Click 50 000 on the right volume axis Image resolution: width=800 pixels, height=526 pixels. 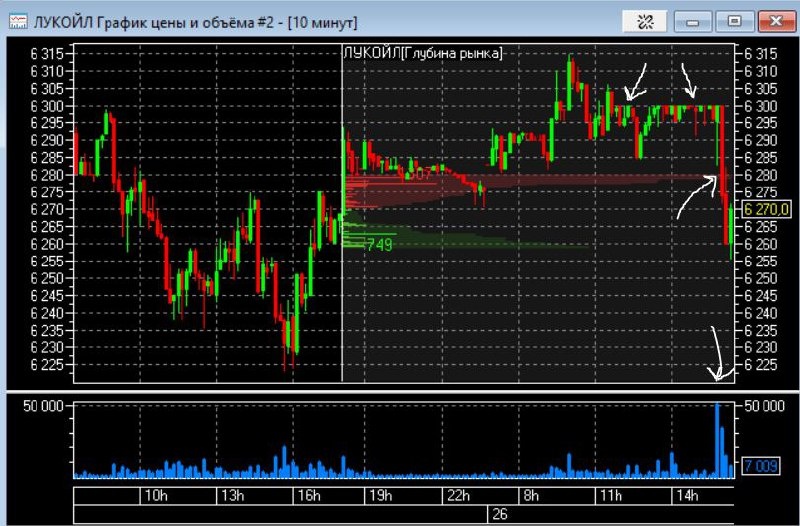coord(764,406)
